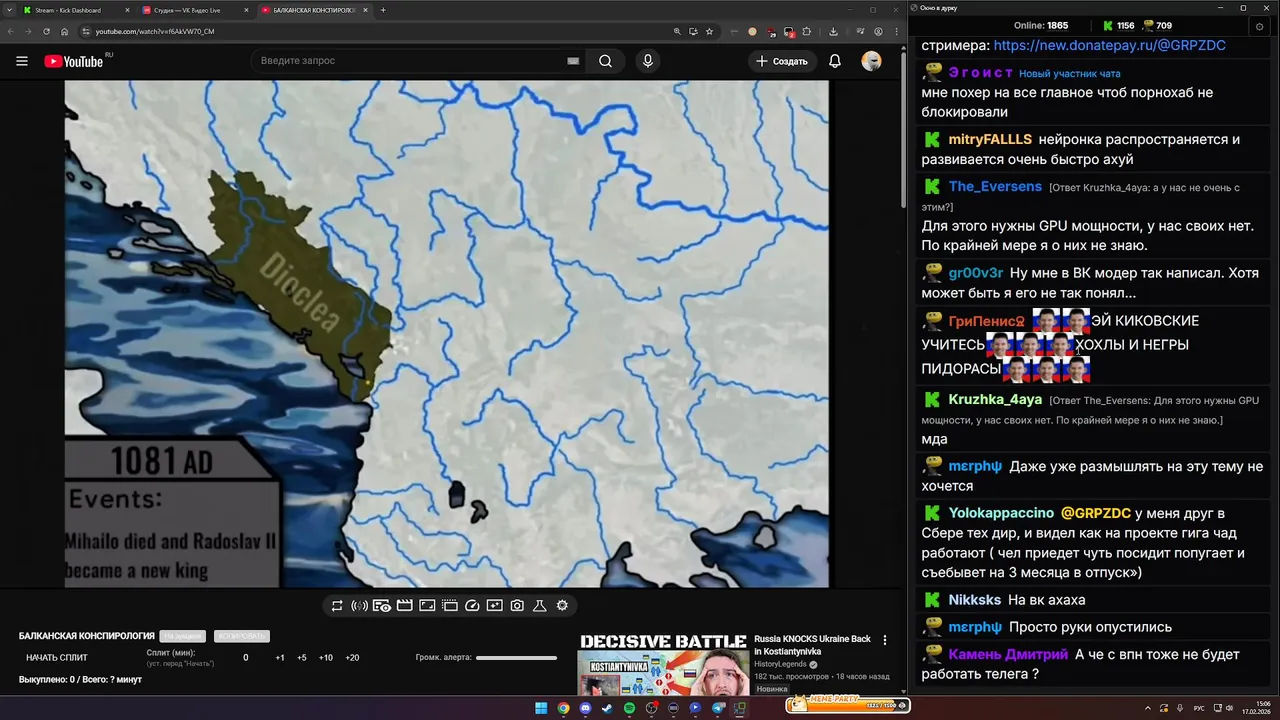This screenshot has height=720, width=1280.
Task: Open the Russia KNOCKS Ukraine Back title link
Action: click(812, 645)
